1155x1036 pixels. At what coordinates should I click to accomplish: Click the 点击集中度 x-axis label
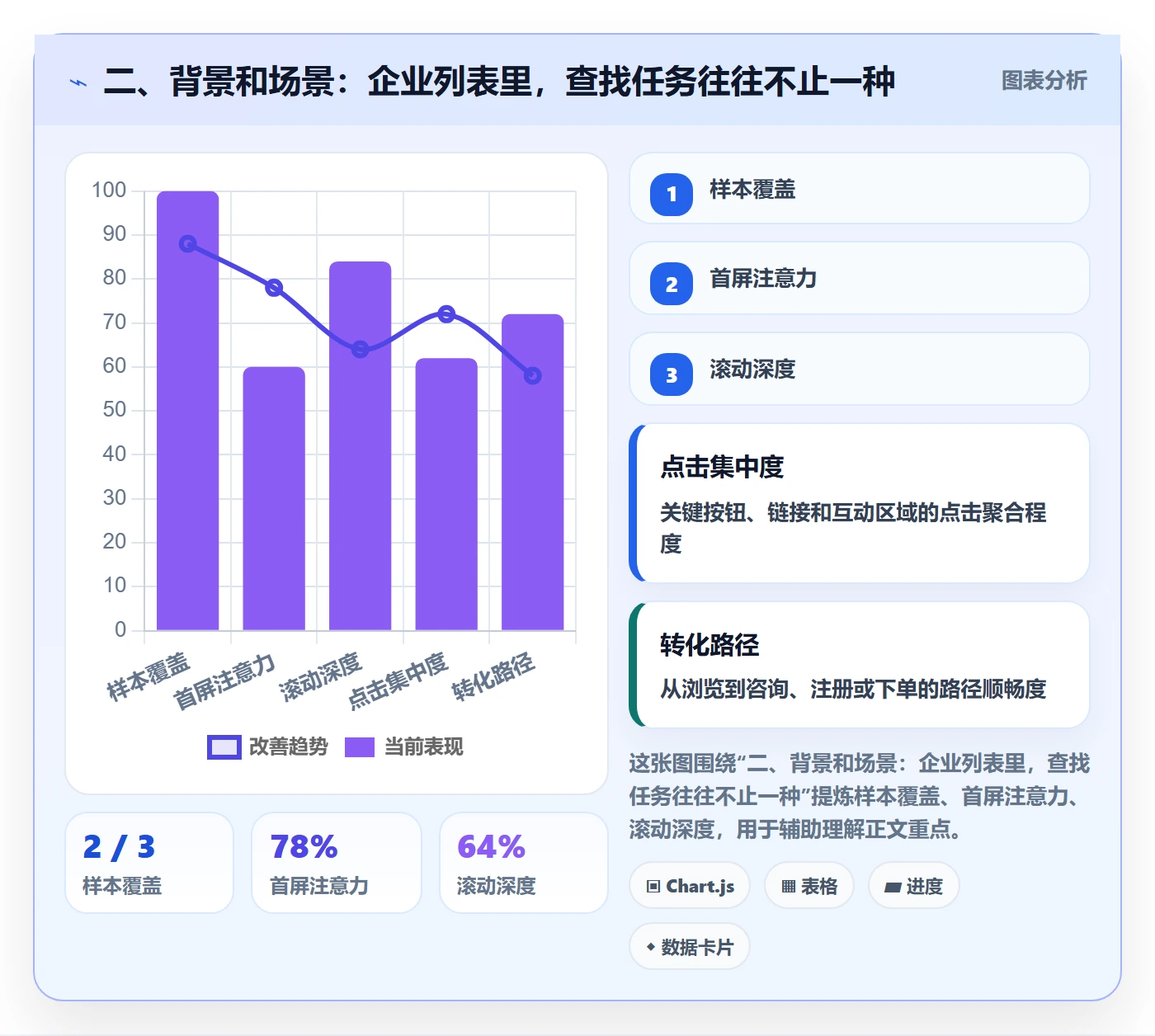point(398,680)
